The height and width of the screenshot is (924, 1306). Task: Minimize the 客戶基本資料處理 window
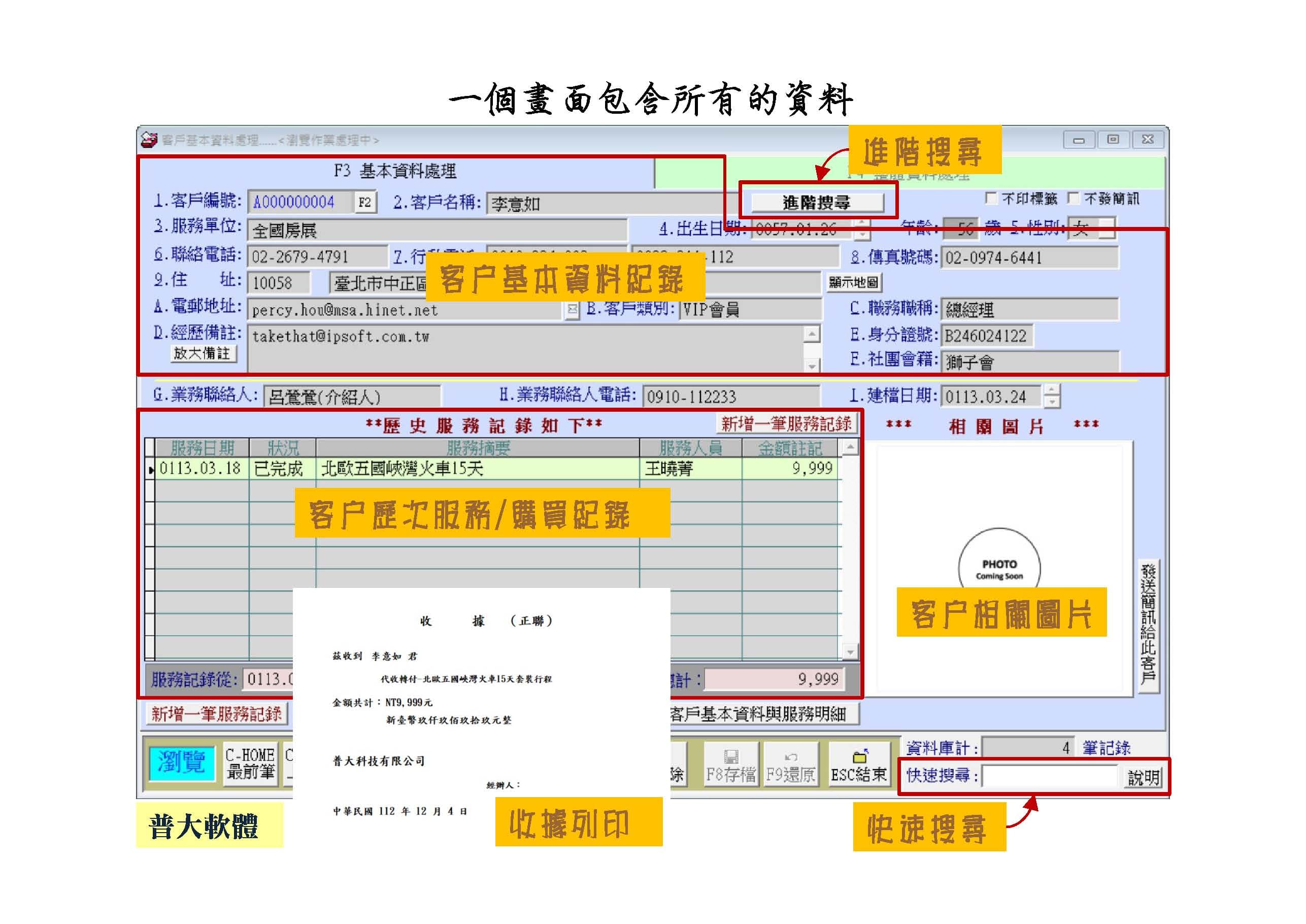coord(1079,140)
